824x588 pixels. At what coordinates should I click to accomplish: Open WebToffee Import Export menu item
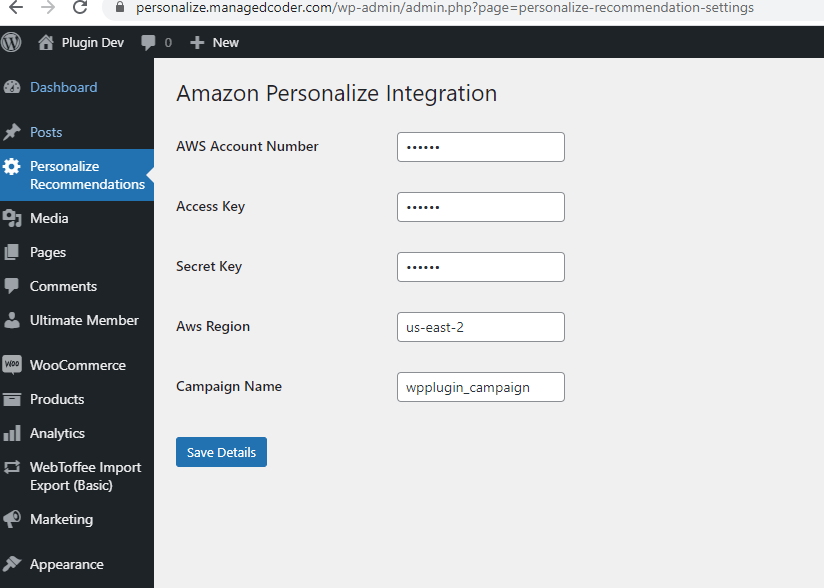(x=85, y=476)
